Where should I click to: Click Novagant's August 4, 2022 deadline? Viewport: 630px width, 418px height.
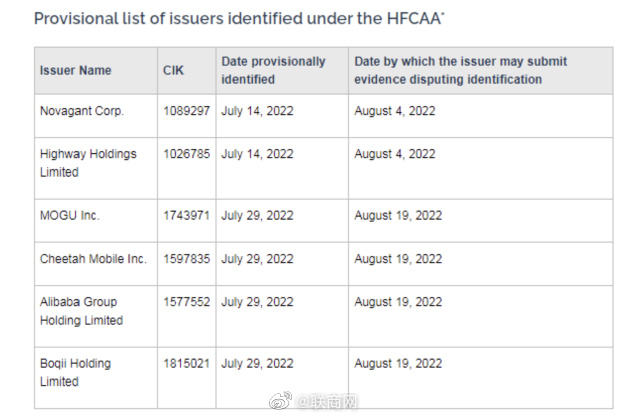tap(395, 111)
